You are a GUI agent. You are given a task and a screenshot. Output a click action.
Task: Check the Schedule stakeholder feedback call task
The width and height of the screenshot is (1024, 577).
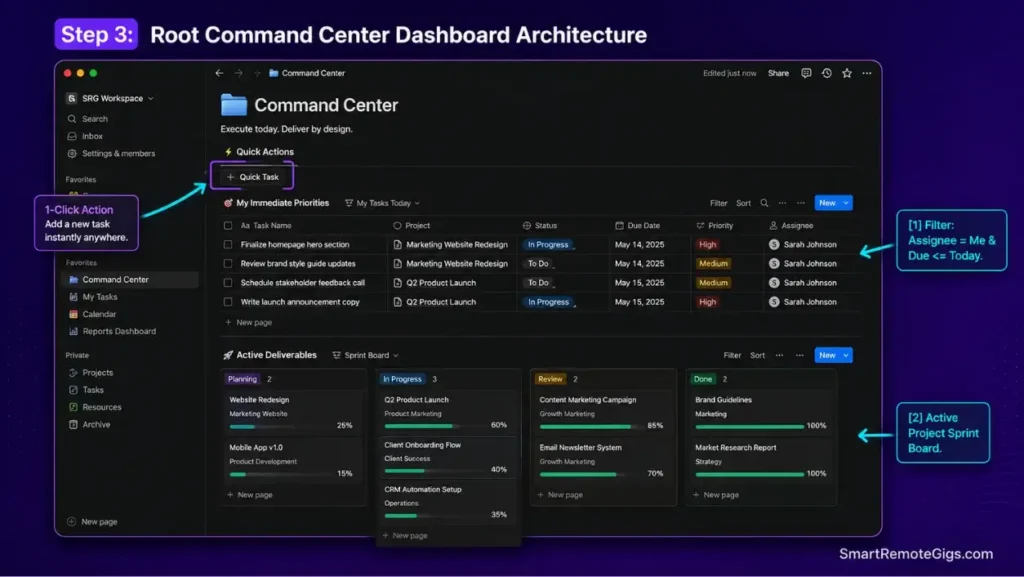[228, 283]
